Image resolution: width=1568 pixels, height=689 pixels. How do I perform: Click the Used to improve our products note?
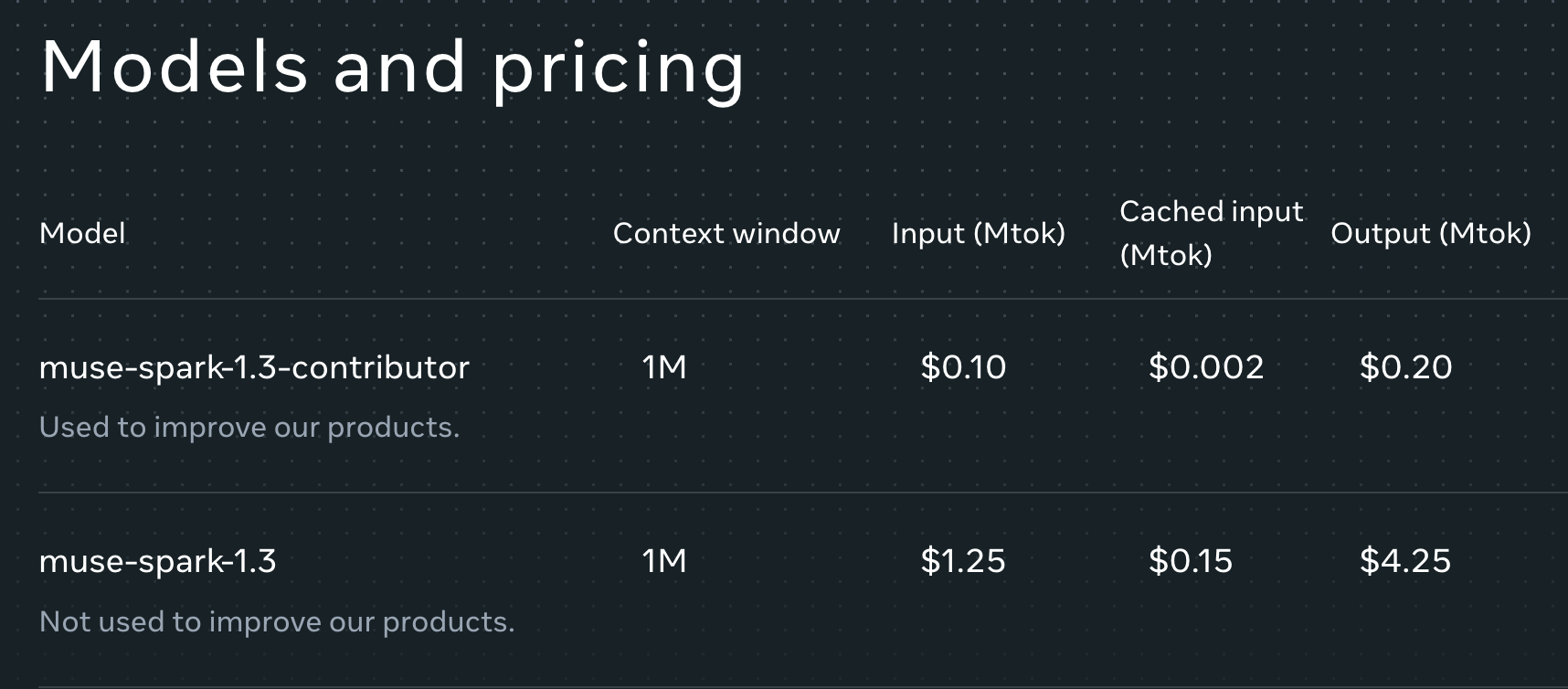(249, 428)
